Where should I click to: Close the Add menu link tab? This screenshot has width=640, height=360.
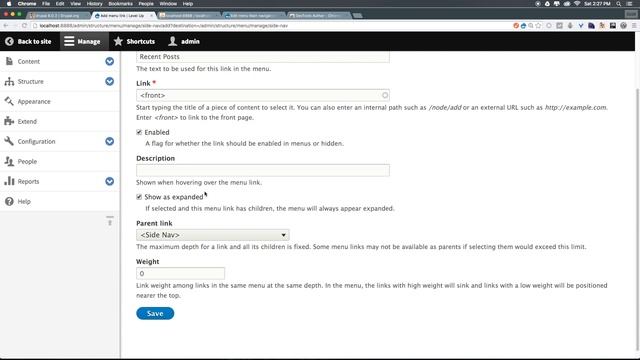pyautogui.click(x=151, y=16)
